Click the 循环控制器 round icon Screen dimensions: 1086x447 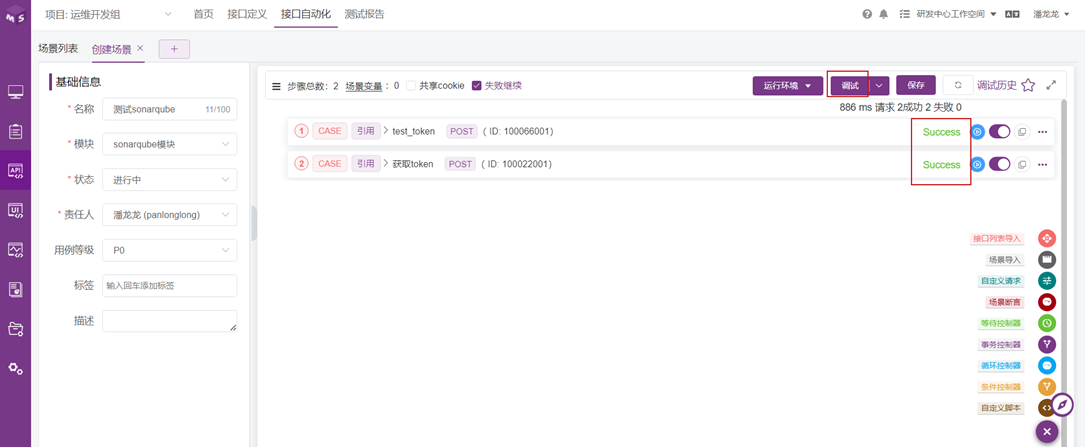pos(1047,365)
